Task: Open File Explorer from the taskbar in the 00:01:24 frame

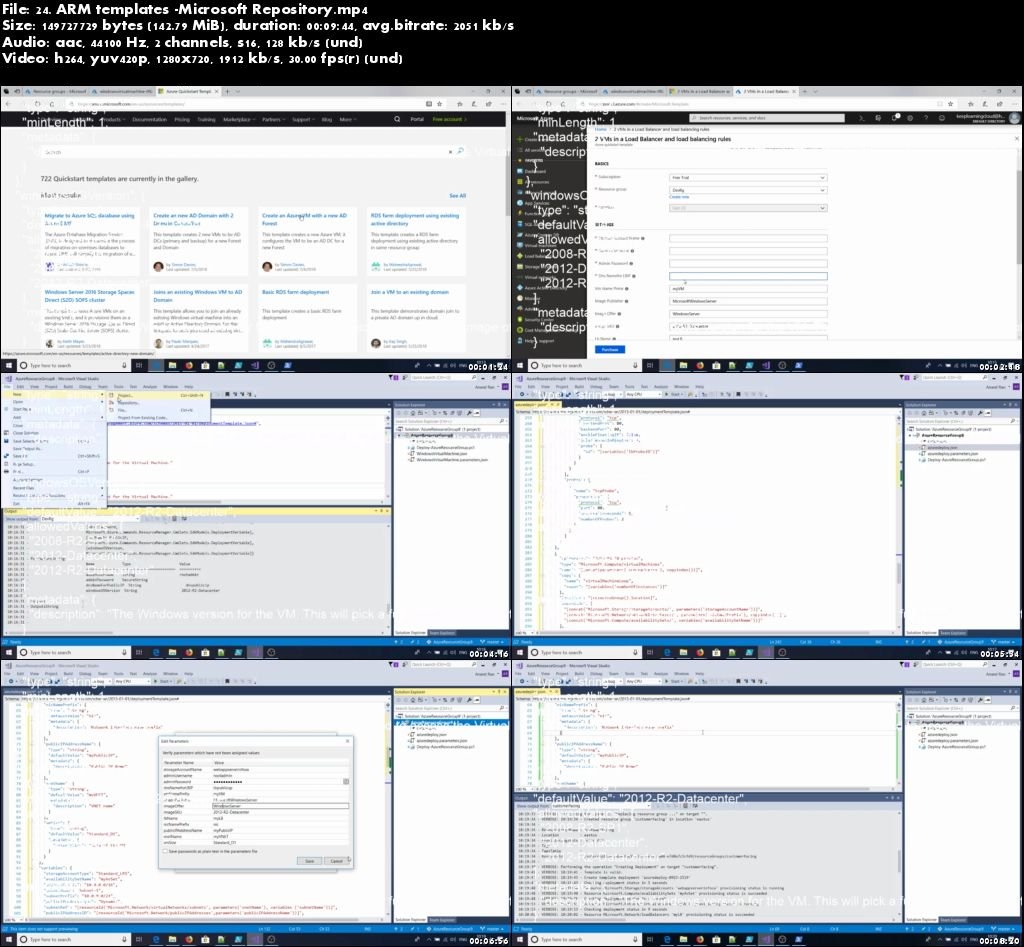Action: 172,366
